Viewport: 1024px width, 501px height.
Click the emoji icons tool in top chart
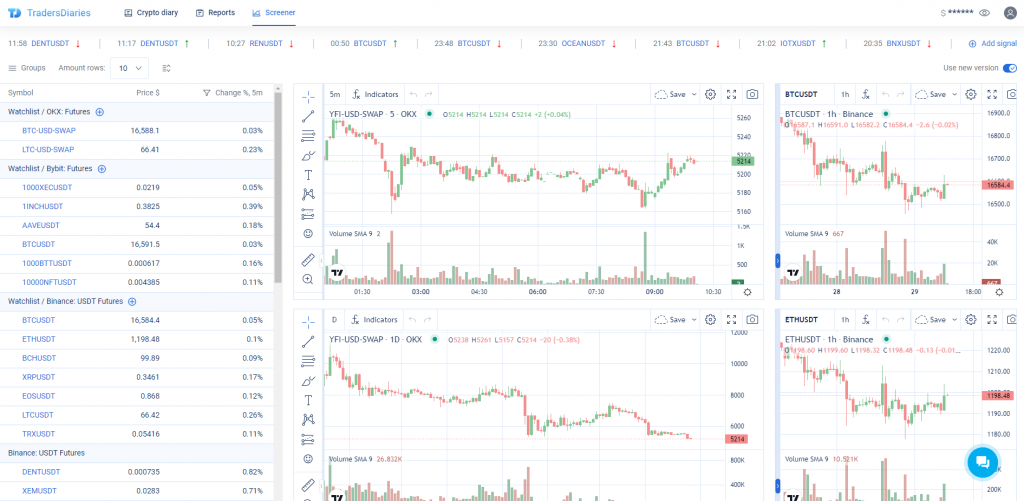(308, 233)
